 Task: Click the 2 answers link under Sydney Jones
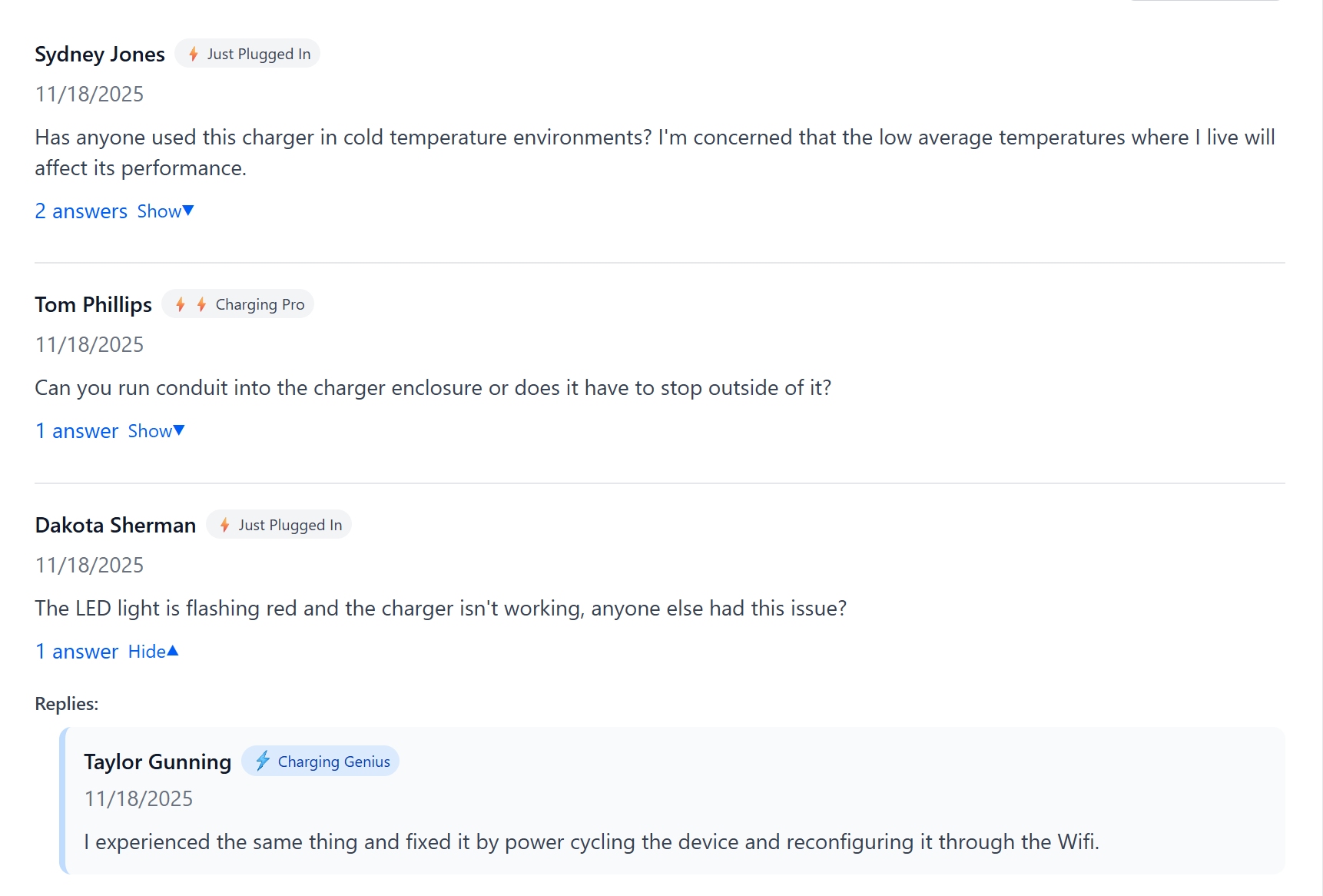[x=81, y=211]
